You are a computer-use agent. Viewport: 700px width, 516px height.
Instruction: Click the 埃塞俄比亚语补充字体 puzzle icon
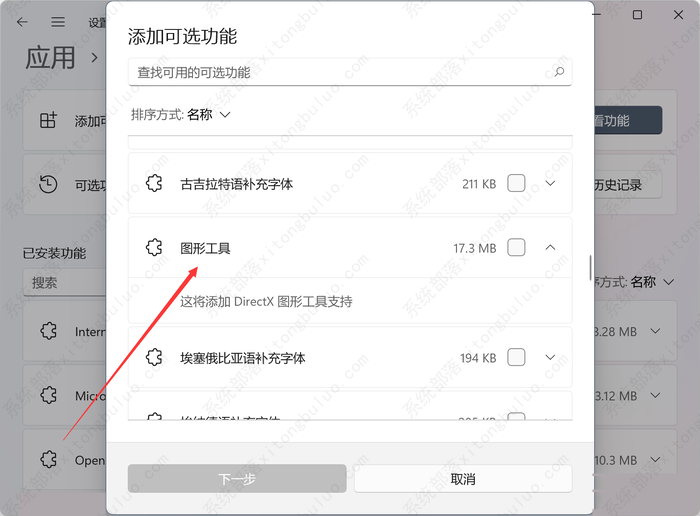[154, 358]
